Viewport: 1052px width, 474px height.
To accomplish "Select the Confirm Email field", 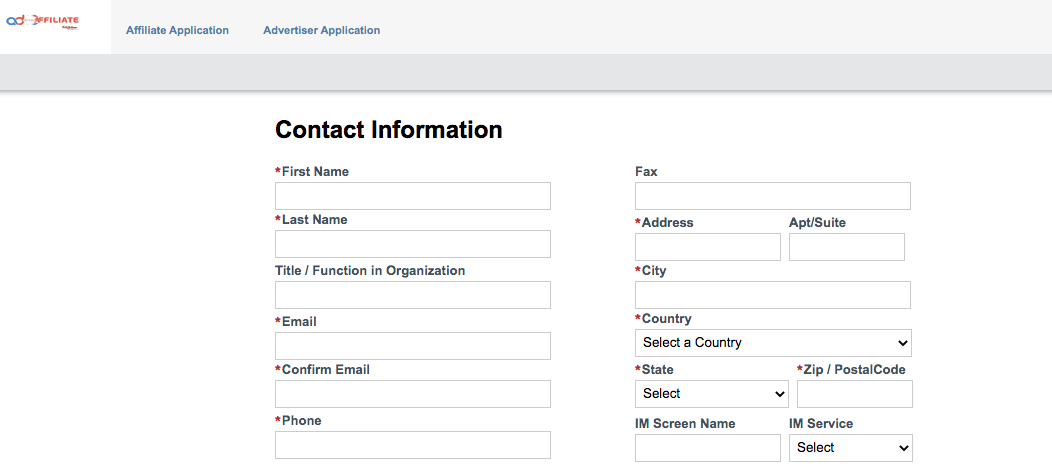I will point(412,394).
